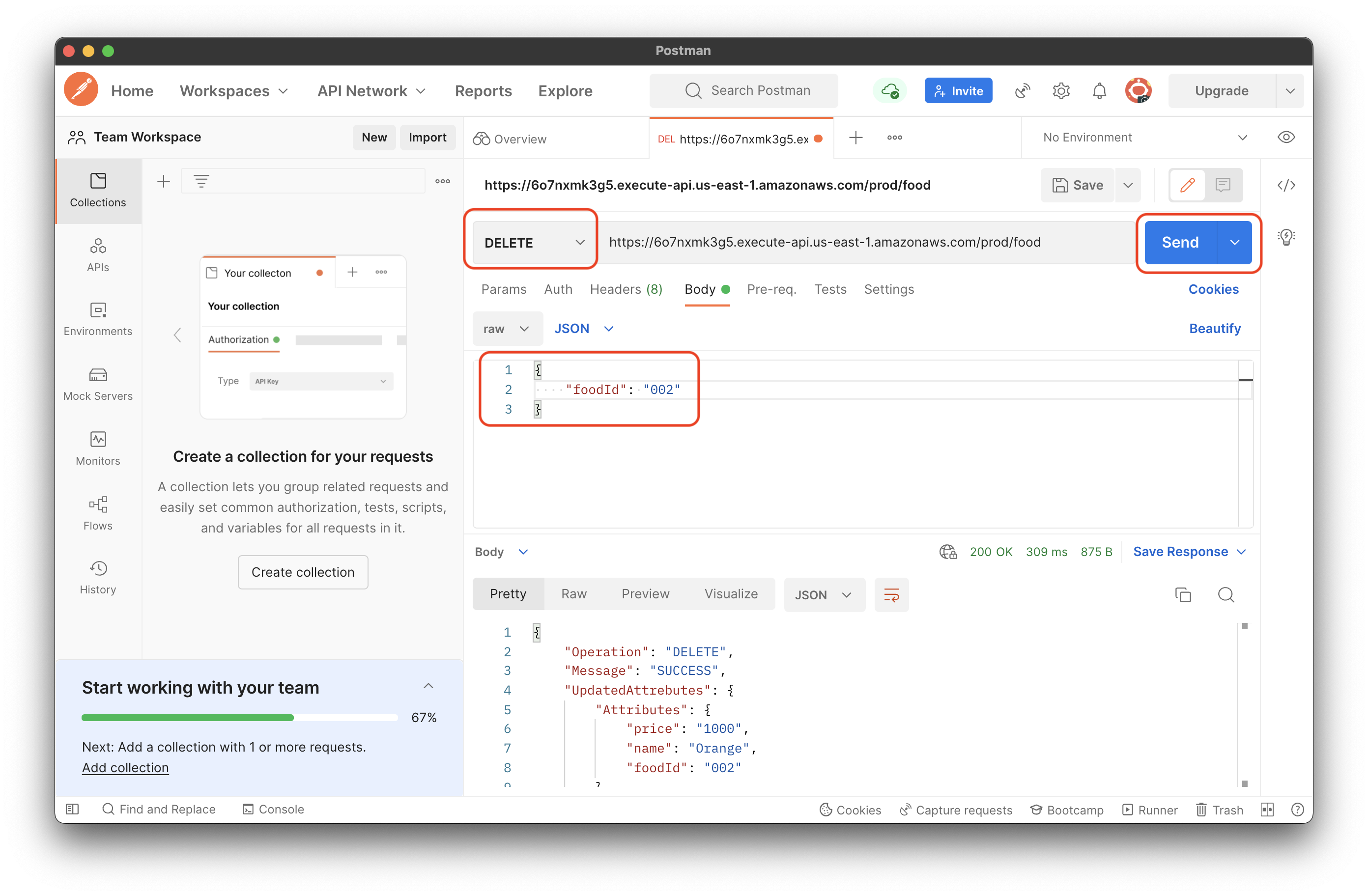Image resolution: width=1368 pixels, height=896 pixels.
Task: Toggle the sidebar visibility icon in footer
Action: (72, 809)
